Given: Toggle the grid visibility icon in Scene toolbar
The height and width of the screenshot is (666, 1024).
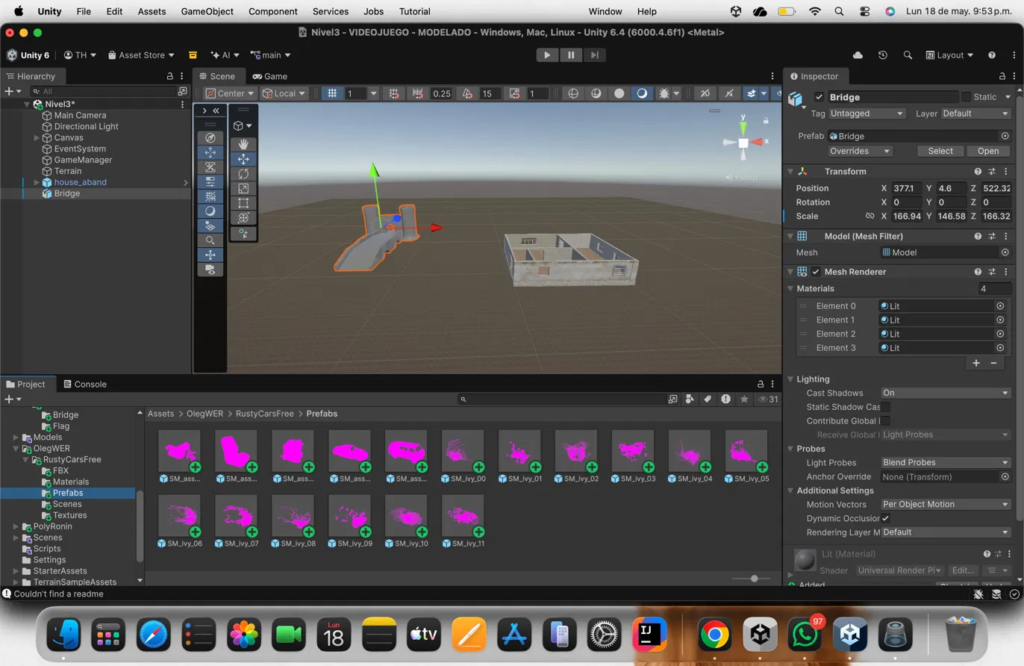Looking at the screenshot, I should (332, 93).
